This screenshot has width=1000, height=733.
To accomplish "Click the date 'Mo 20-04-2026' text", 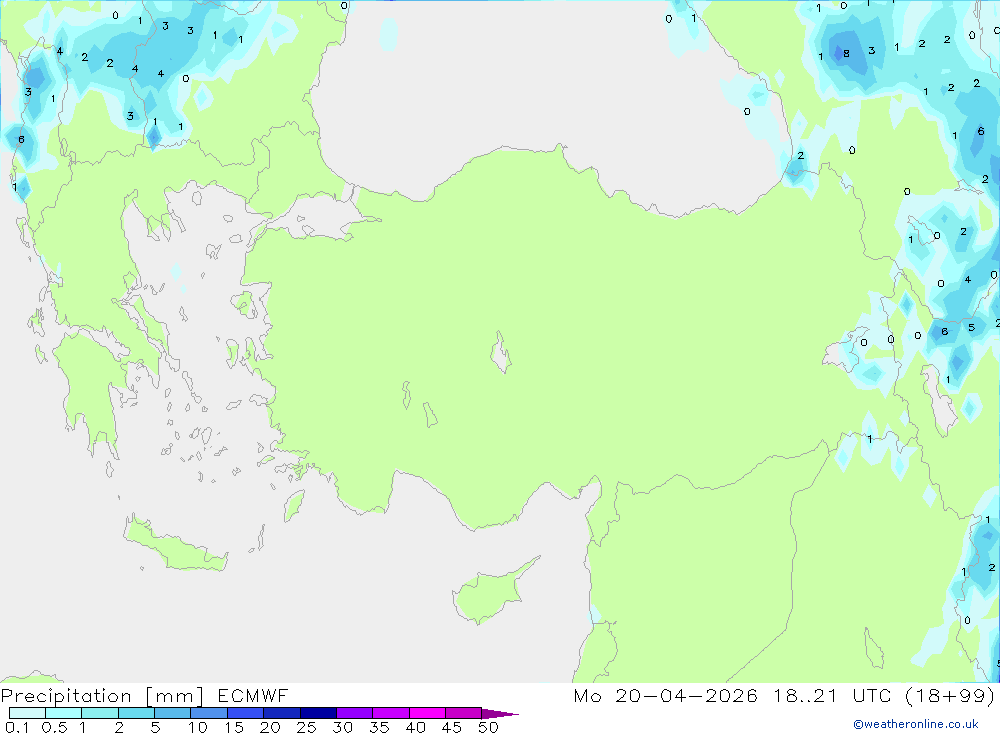I will coord(665,695).
